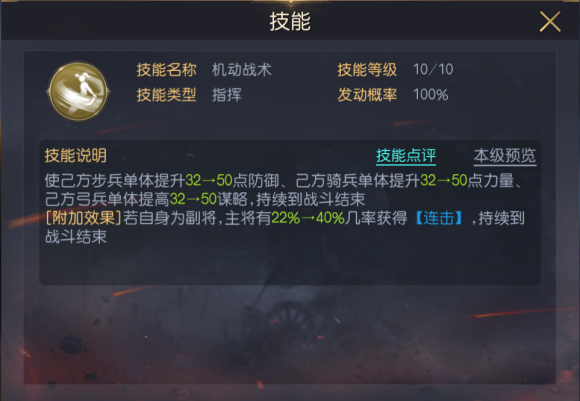This screenshot has height=401, width=580.
Task: Click the 机动战术 skill icon
Action: click(78, 91)
